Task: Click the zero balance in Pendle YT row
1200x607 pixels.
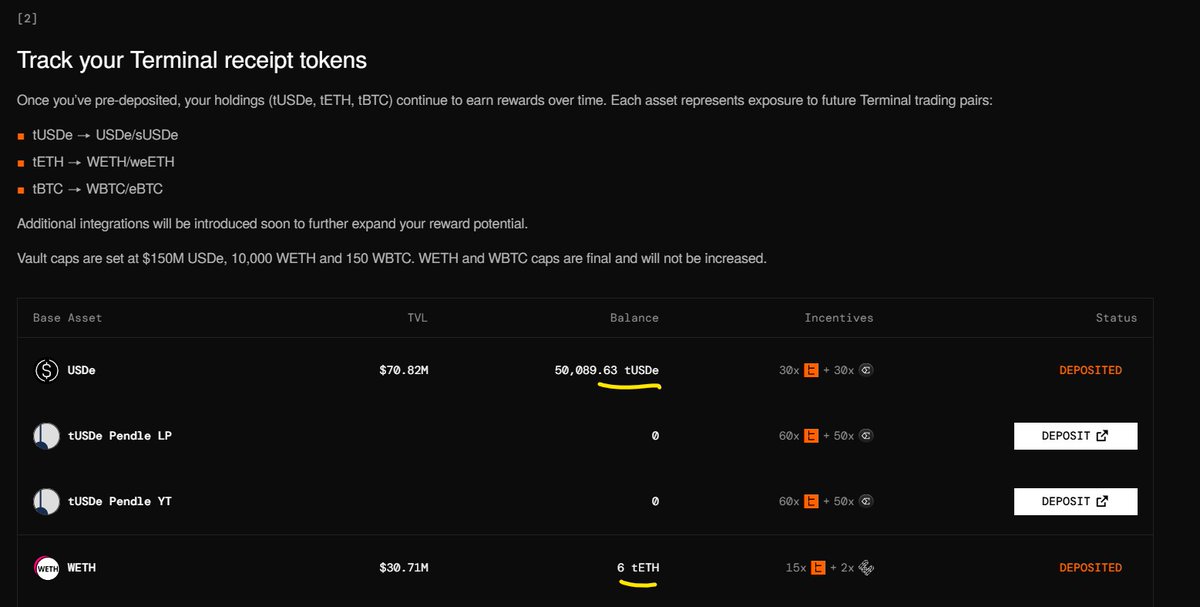Action: pyautogui.click(x=655, y=501)
